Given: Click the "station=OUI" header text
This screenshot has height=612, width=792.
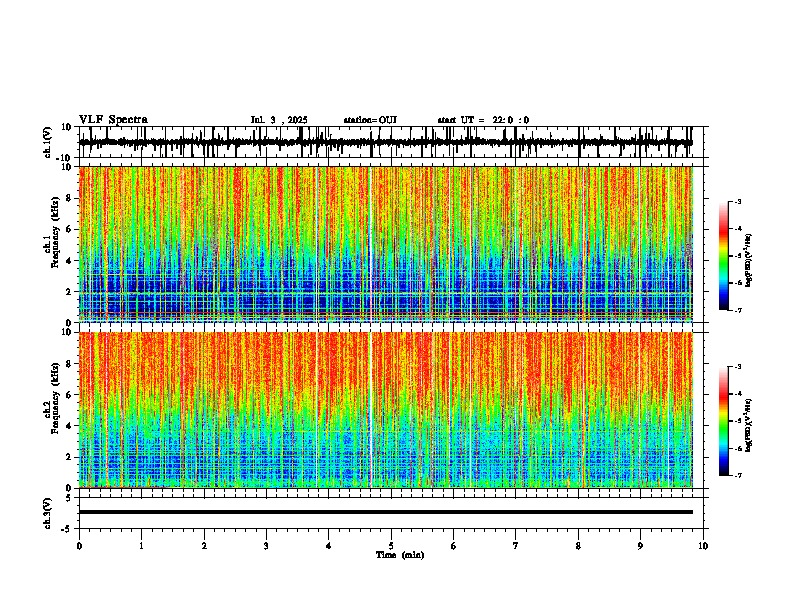Looking at the screenshot, I should [x=370, y=120].
